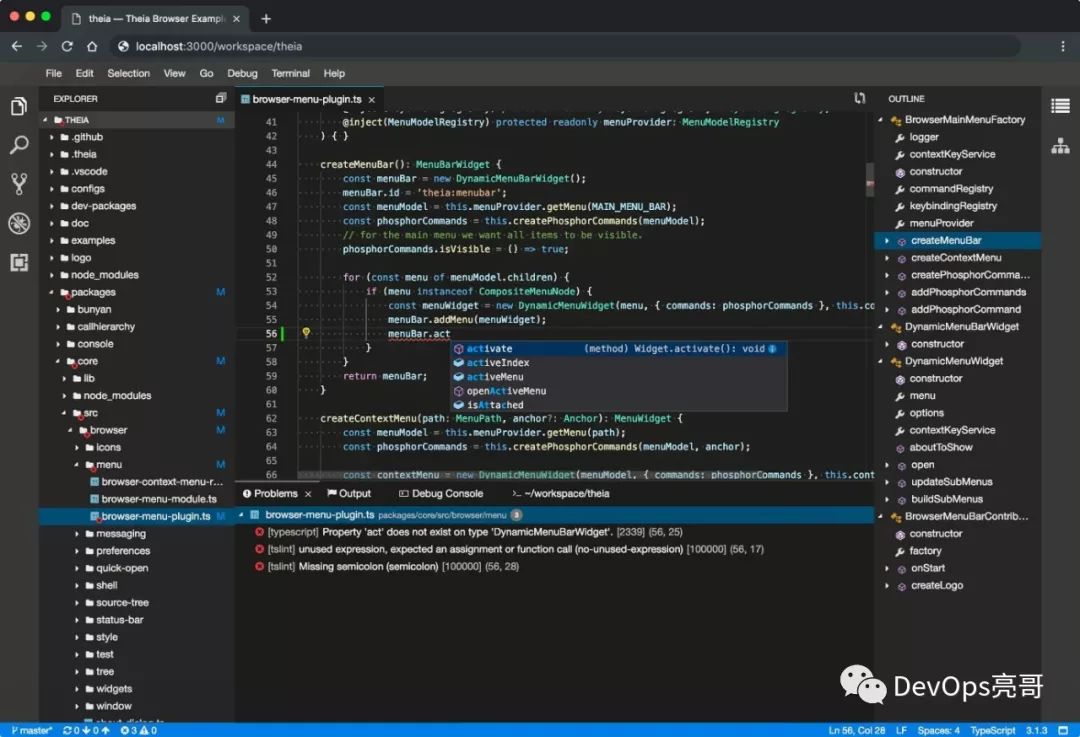This screenshot has width=1080, height=737.
Task: Open the Explorer files icon in activity bar
Action: 19,107
